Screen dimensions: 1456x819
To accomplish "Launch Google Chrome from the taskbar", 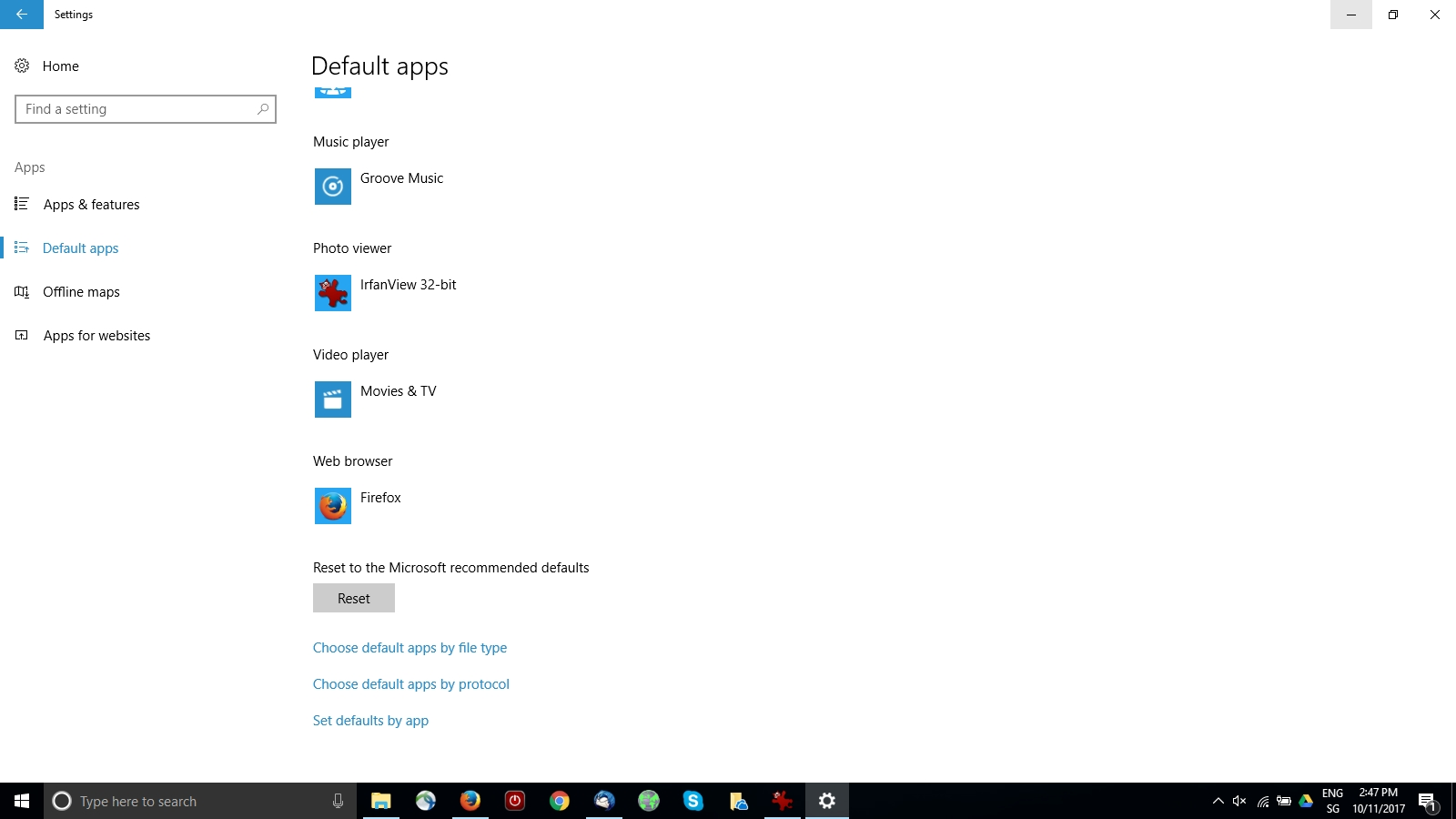I will [560, 801].
